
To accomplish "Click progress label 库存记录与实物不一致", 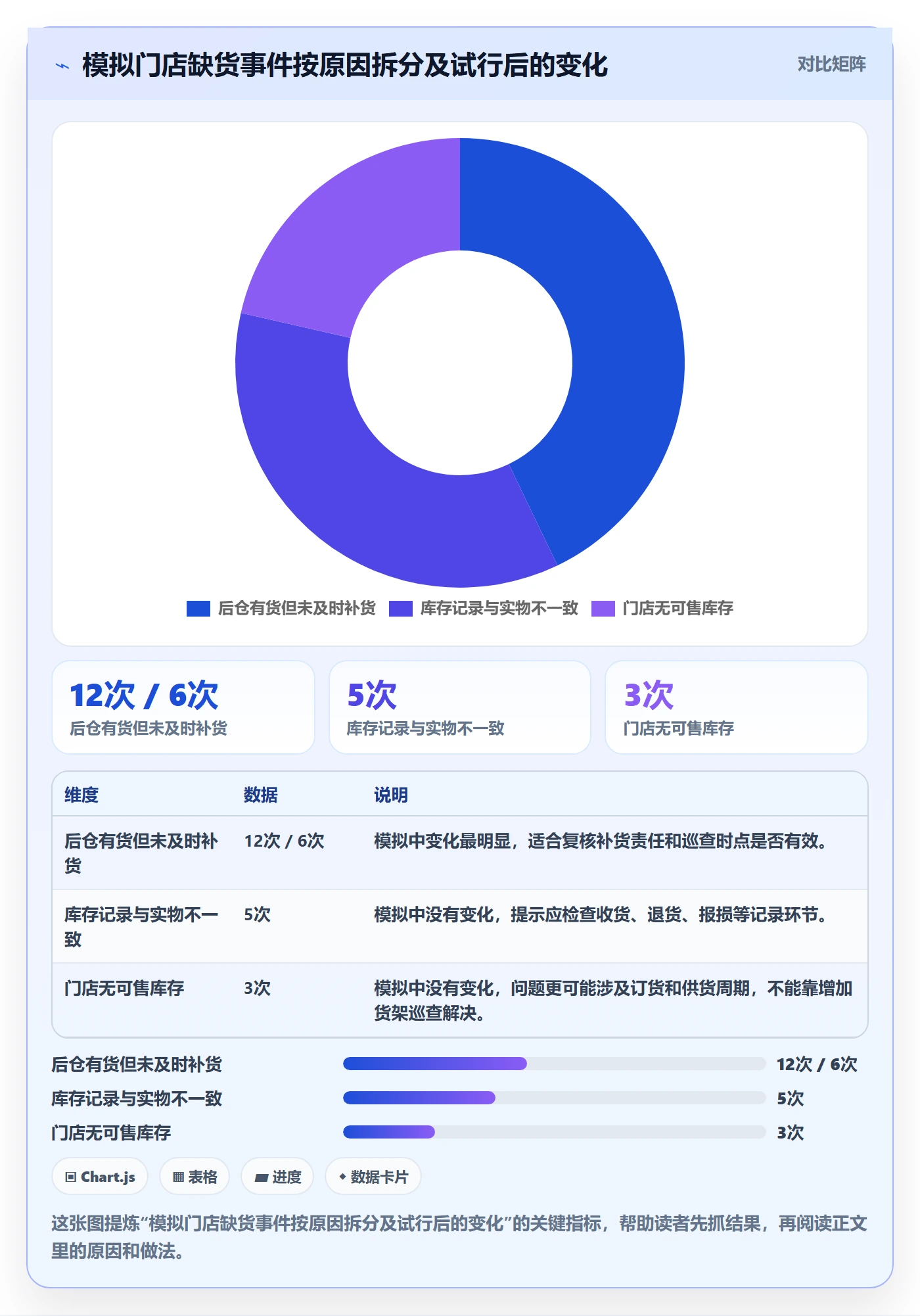I will tap(137, 1098).
